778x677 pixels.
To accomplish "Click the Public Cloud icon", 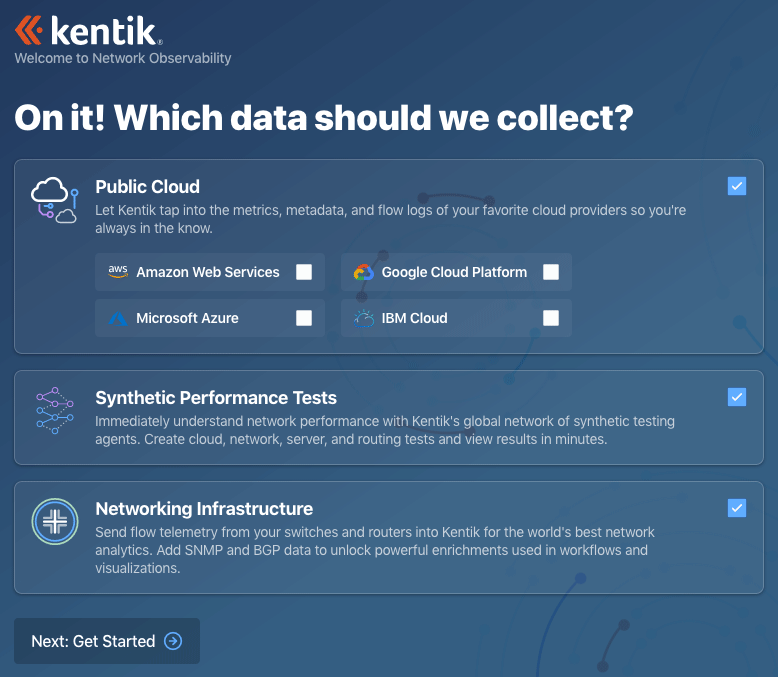I will pyautogui.click(x=55, y=201).
